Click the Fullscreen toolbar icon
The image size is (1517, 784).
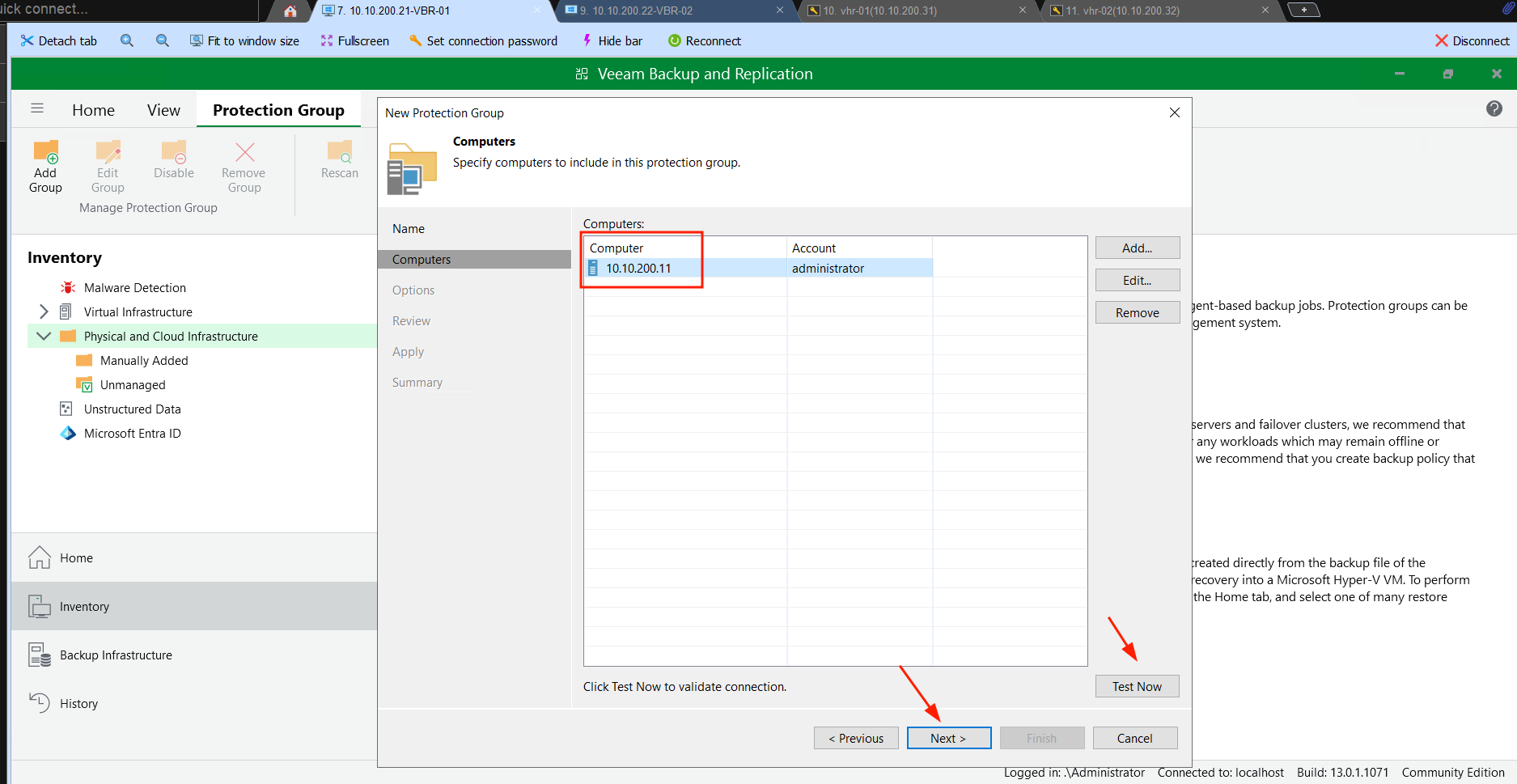click(327, 40)
